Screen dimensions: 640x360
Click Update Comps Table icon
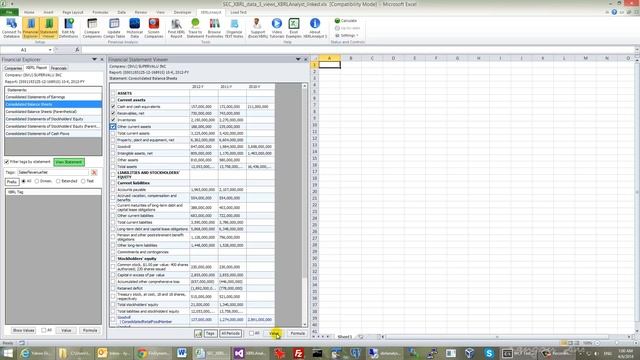pos(114,28)
